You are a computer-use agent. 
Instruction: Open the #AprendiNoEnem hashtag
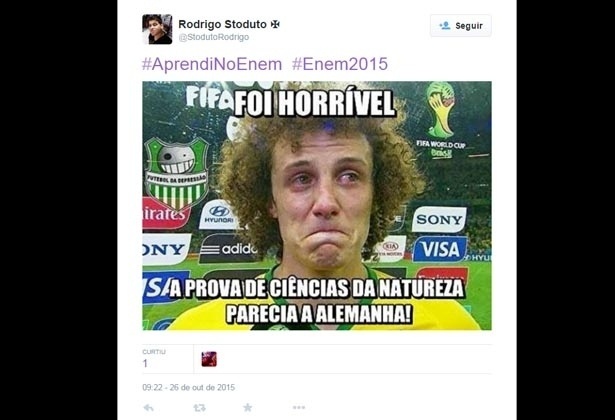[x=212, y=64]
